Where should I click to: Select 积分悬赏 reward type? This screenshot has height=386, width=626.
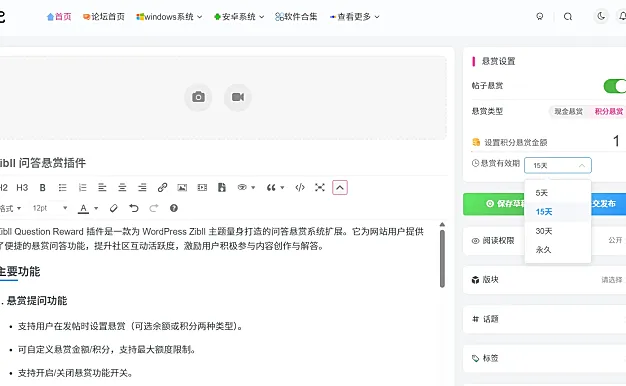608,111
